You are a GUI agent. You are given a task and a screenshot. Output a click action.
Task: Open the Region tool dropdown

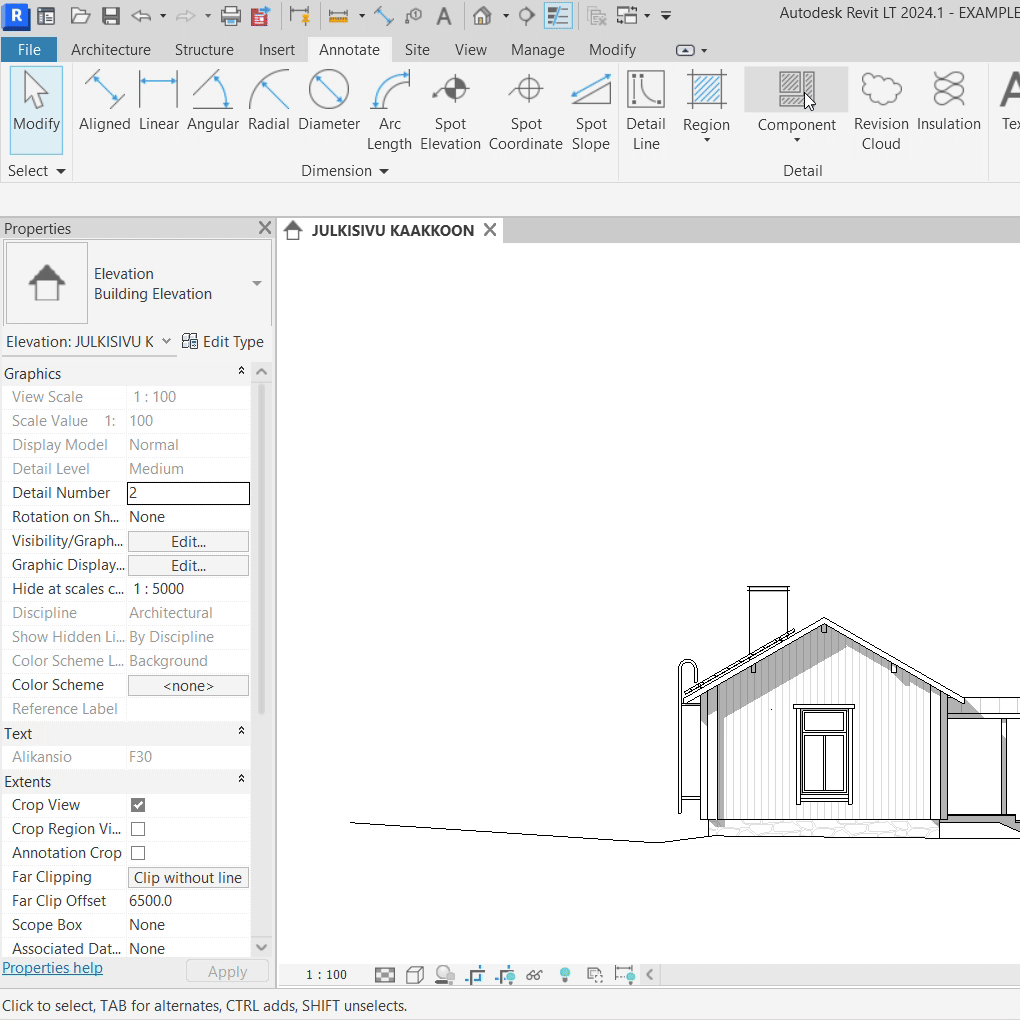[706, 139]
